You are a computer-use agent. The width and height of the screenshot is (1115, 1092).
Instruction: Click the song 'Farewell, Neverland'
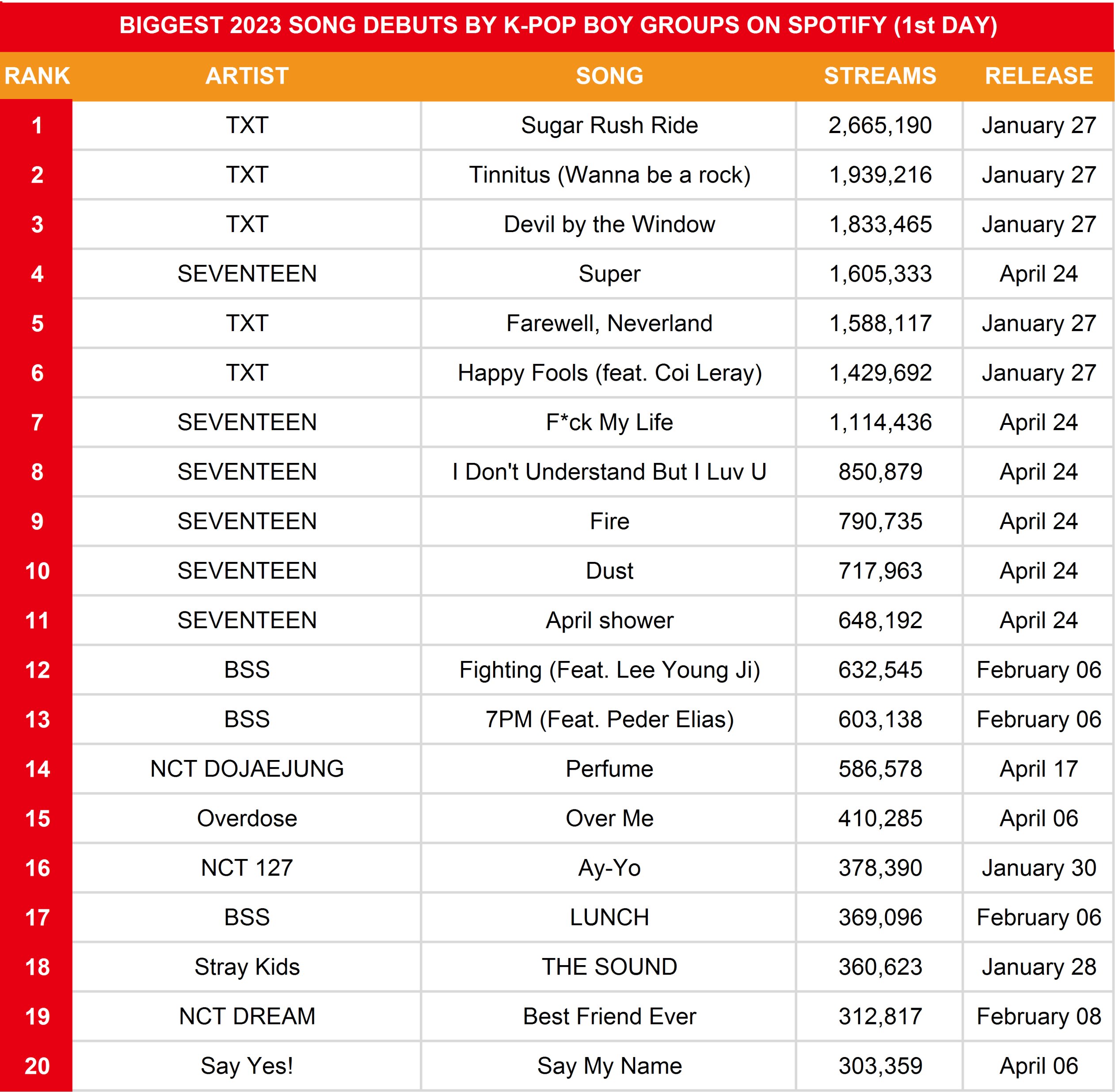[x=609, y=324]
